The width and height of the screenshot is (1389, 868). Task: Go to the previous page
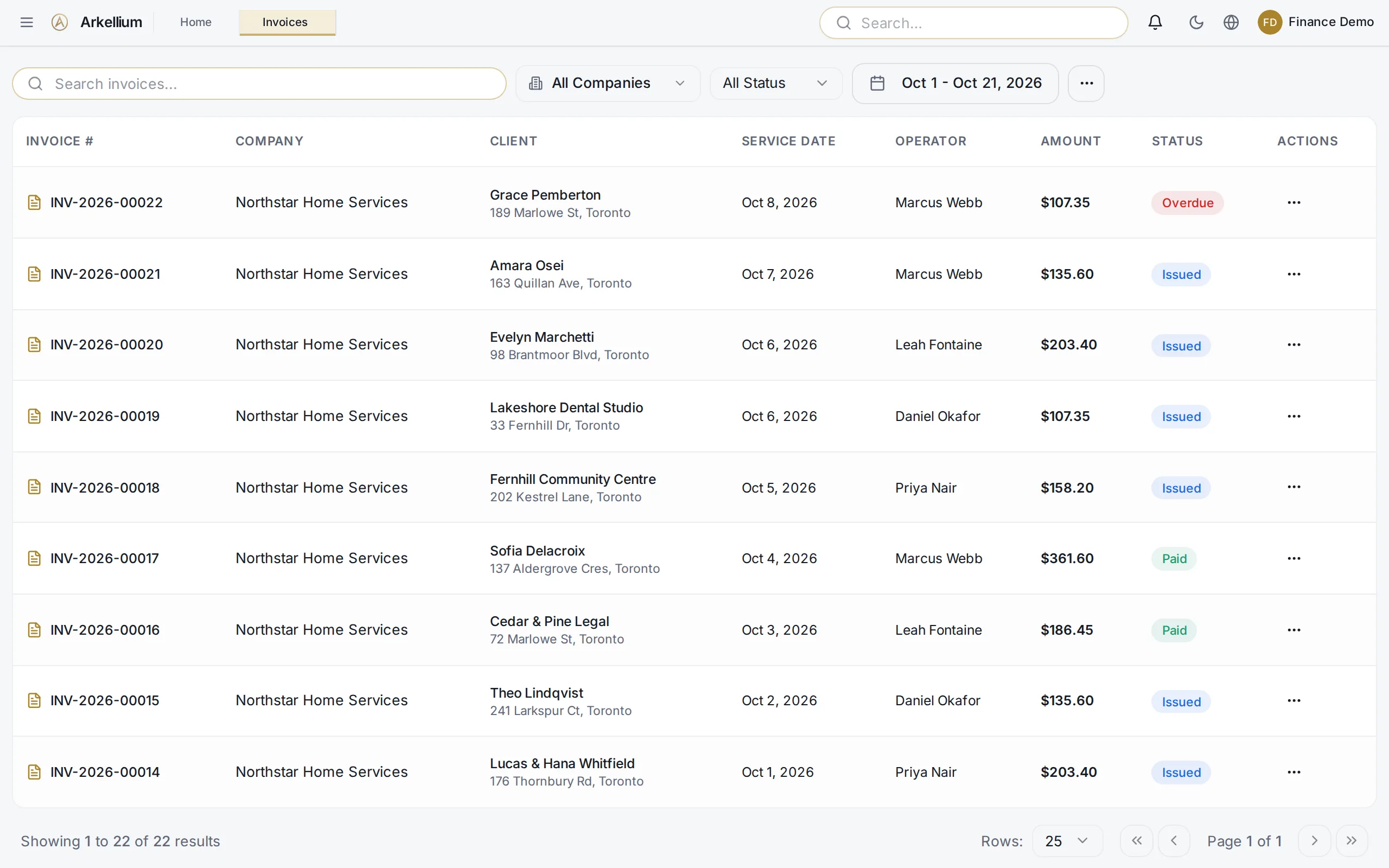1174,841
